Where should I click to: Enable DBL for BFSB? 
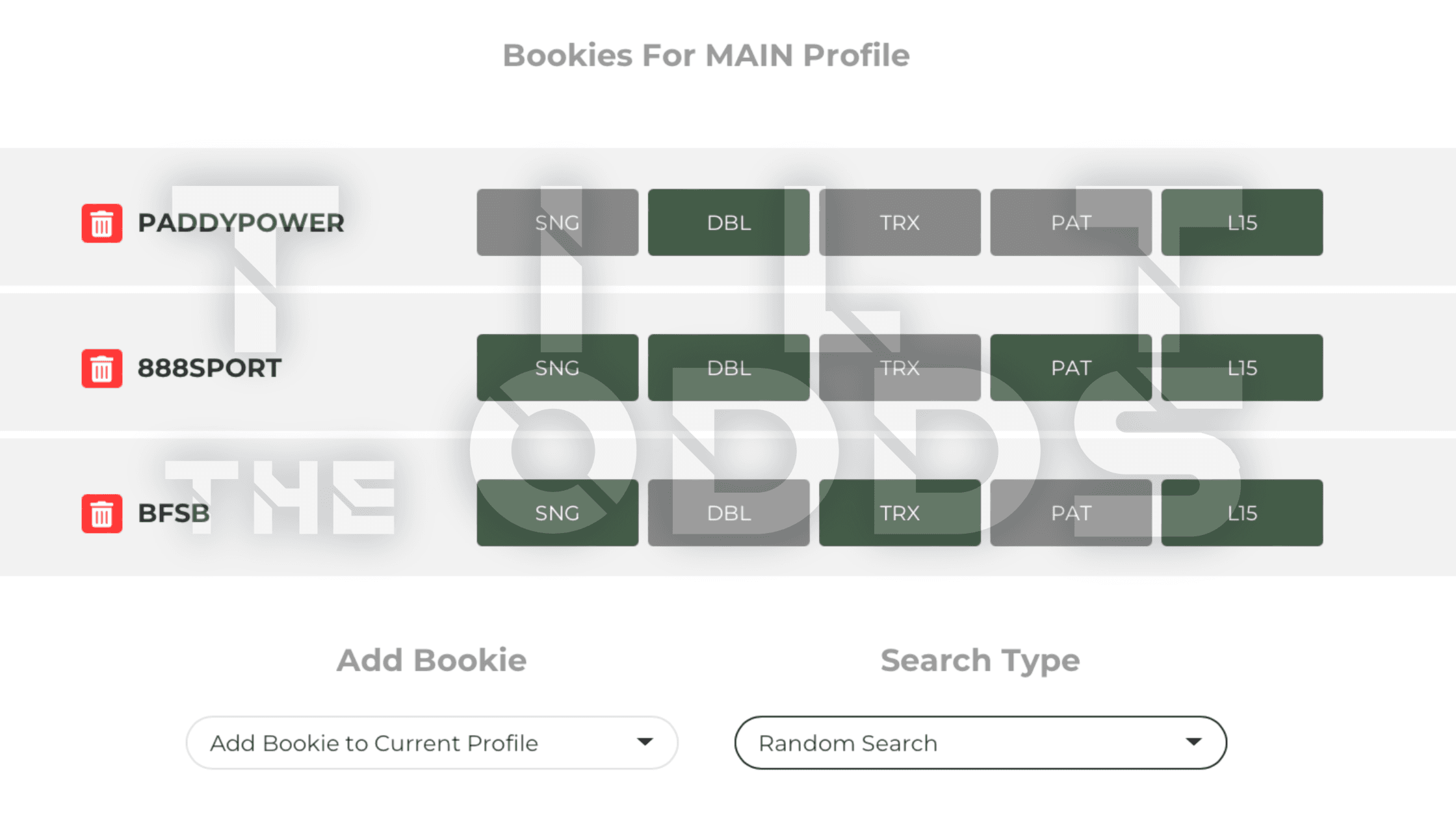point(729,513)
